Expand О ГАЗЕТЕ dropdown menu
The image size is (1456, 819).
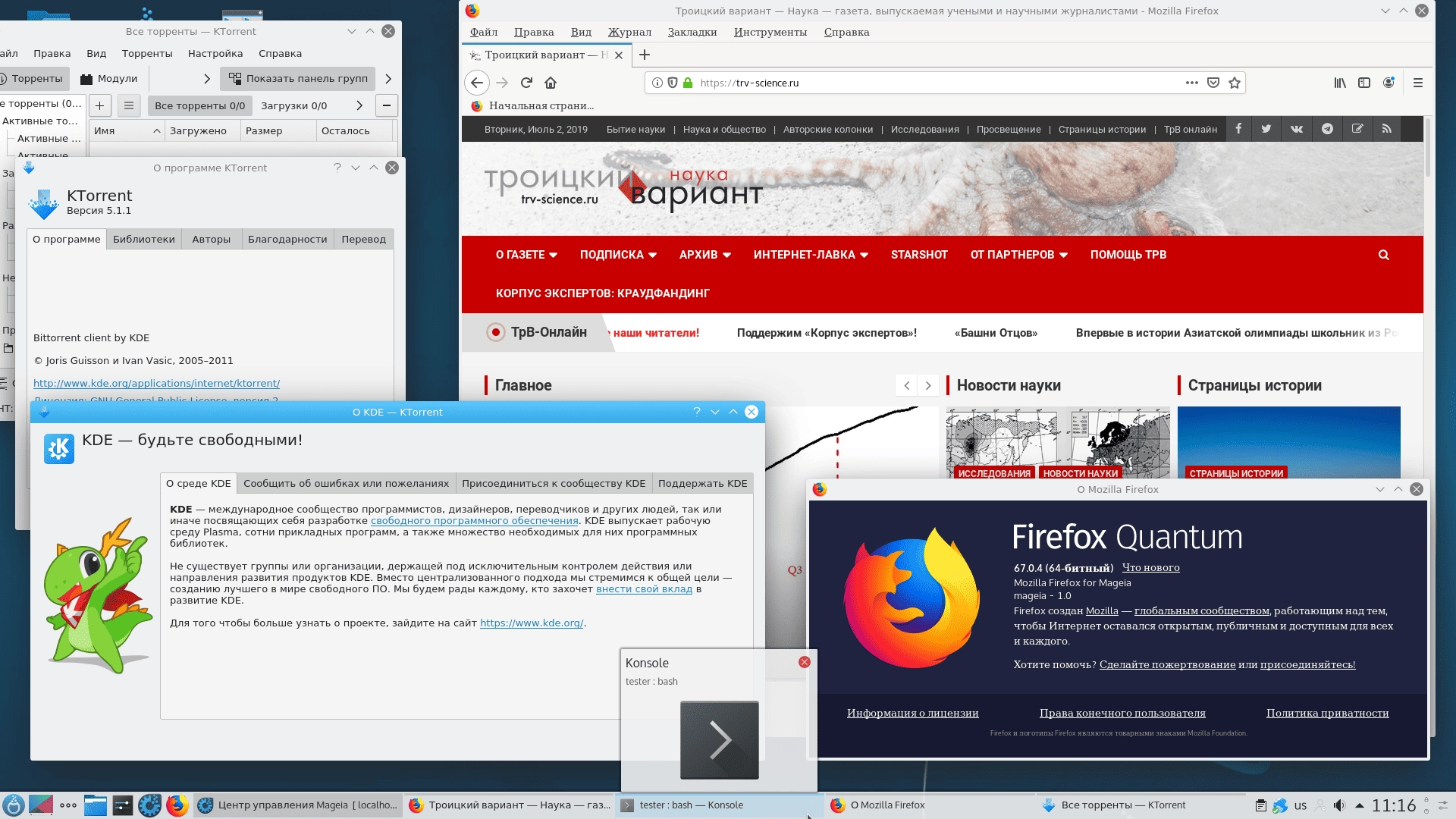coord(526,255)
